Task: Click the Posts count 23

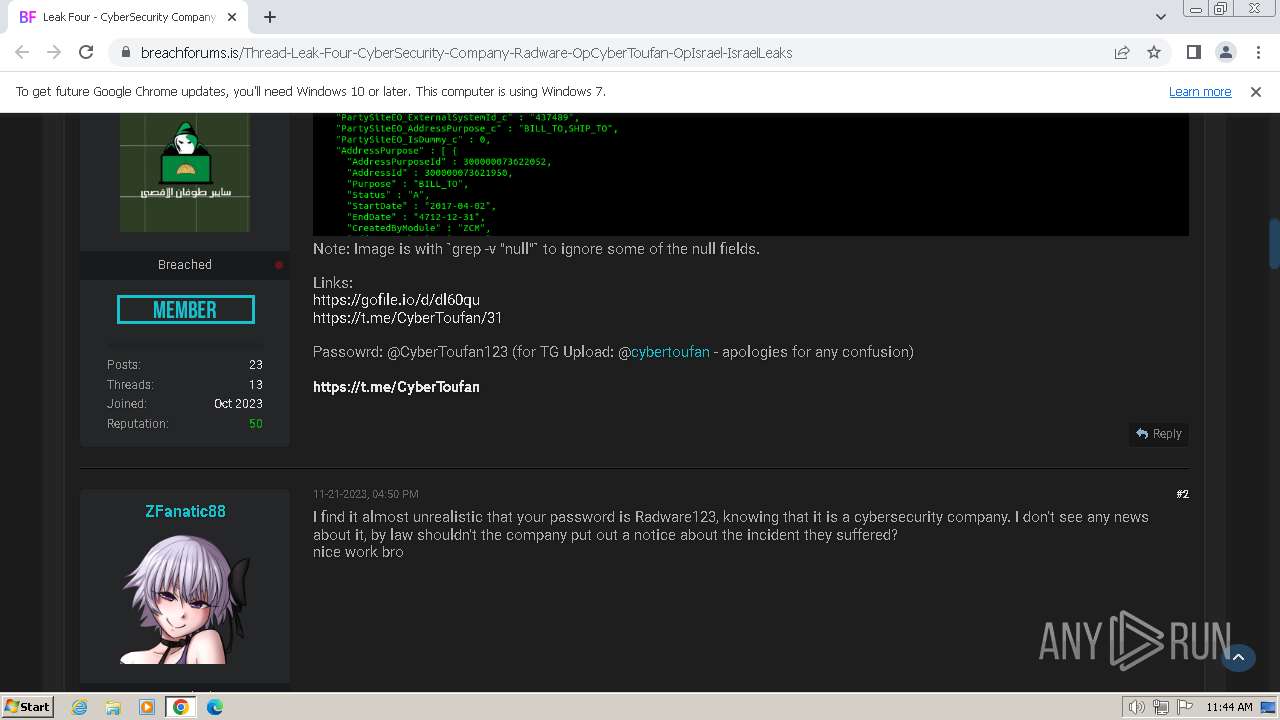Action: [x=256, y=365]
